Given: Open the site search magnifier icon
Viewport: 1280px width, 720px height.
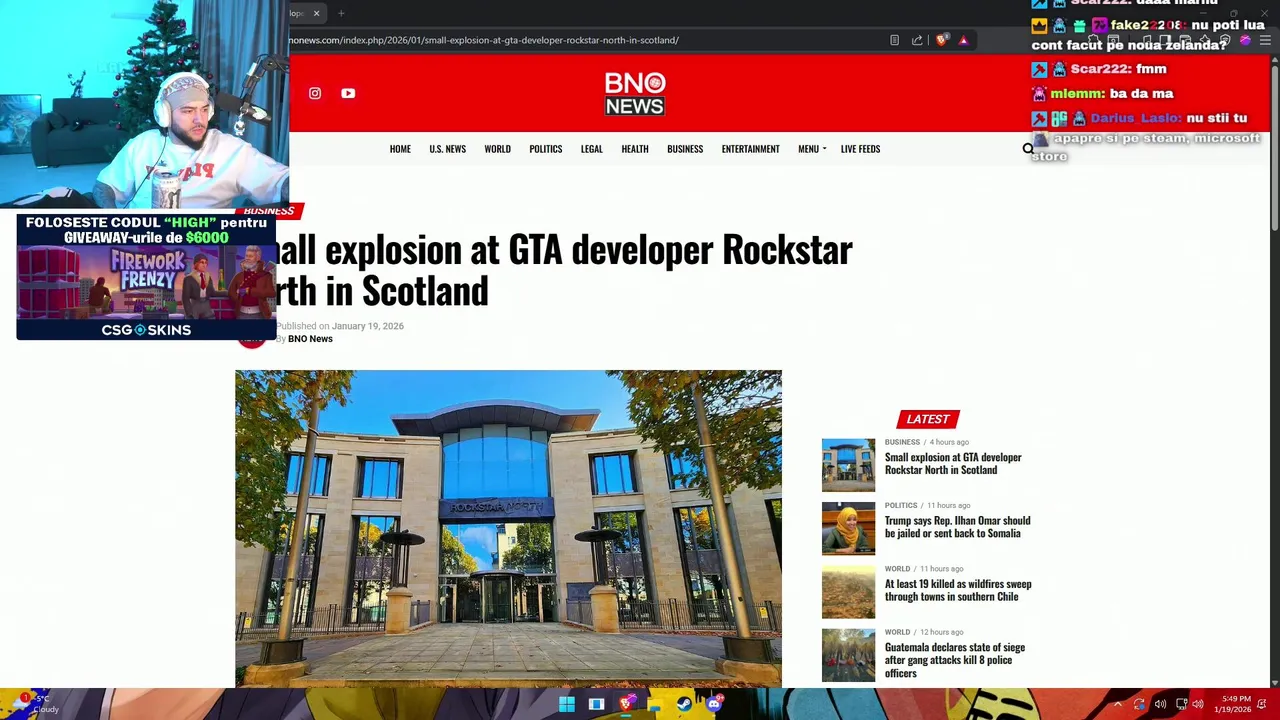Looking at the screenshot, I should tap(1028, 149).
